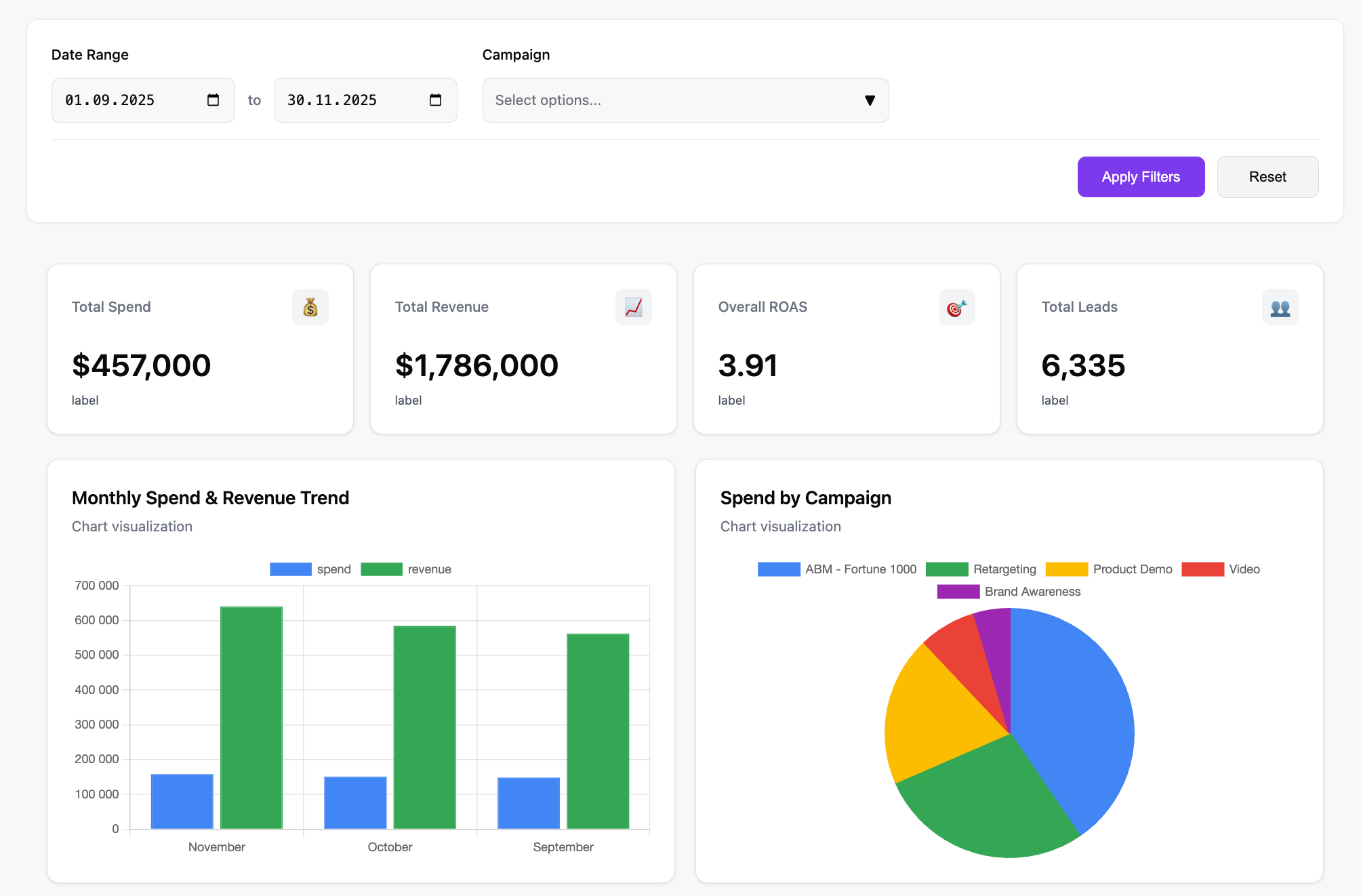Click Apply Filters
The height and width of the screenshot is (896, 1361).
click(x=1141, y=176)
